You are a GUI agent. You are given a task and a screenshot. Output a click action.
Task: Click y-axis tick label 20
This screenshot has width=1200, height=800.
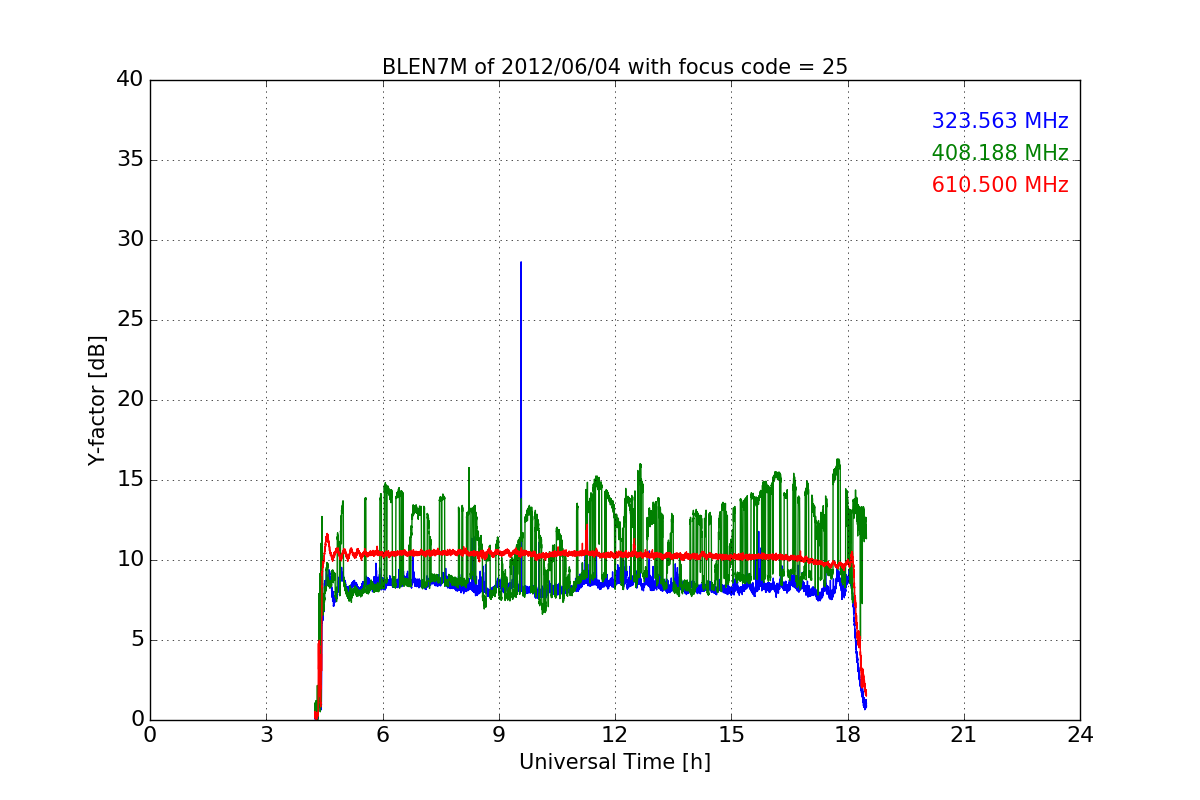130,400
